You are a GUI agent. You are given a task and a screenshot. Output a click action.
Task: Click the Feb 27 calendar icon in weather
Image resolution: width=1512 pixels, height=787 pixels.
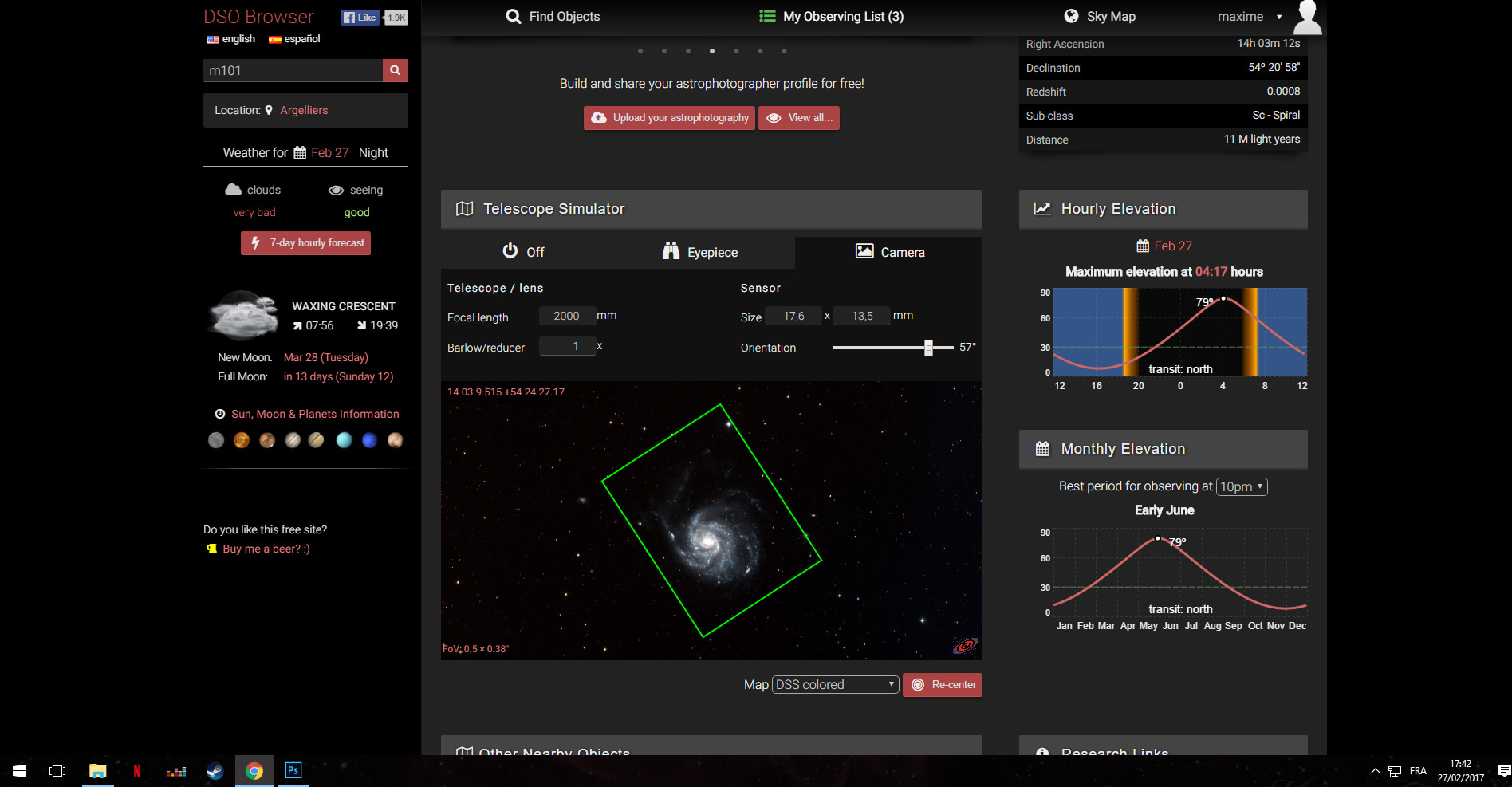tap(300, 152)
